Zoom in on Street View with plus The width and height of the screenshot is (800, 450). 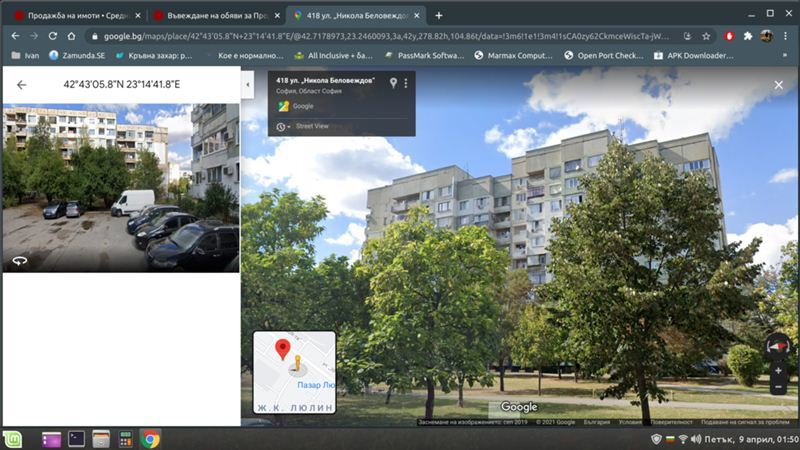[778, 370]
